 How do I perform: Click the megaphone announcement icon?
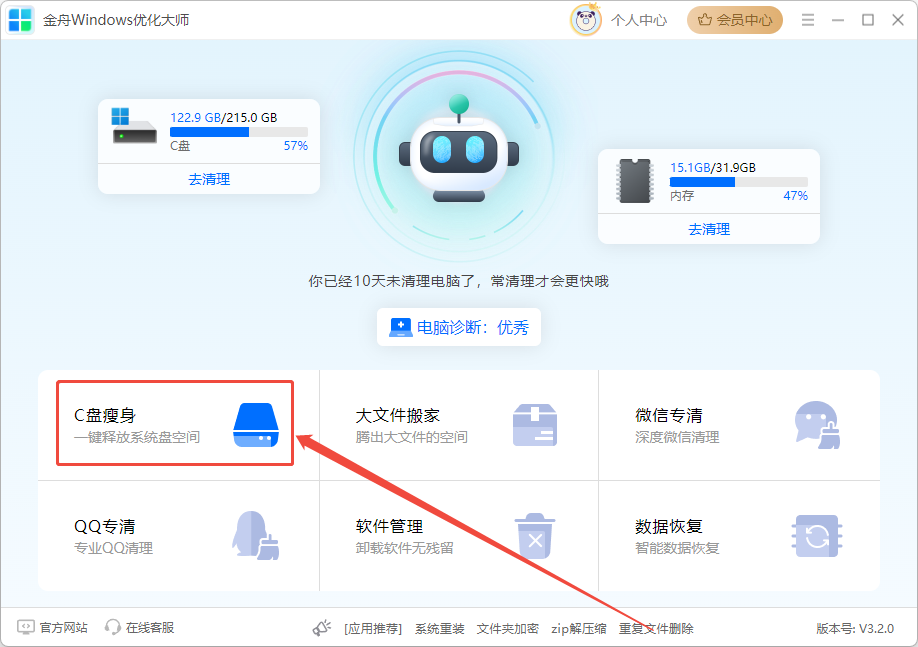pos(321,628)
